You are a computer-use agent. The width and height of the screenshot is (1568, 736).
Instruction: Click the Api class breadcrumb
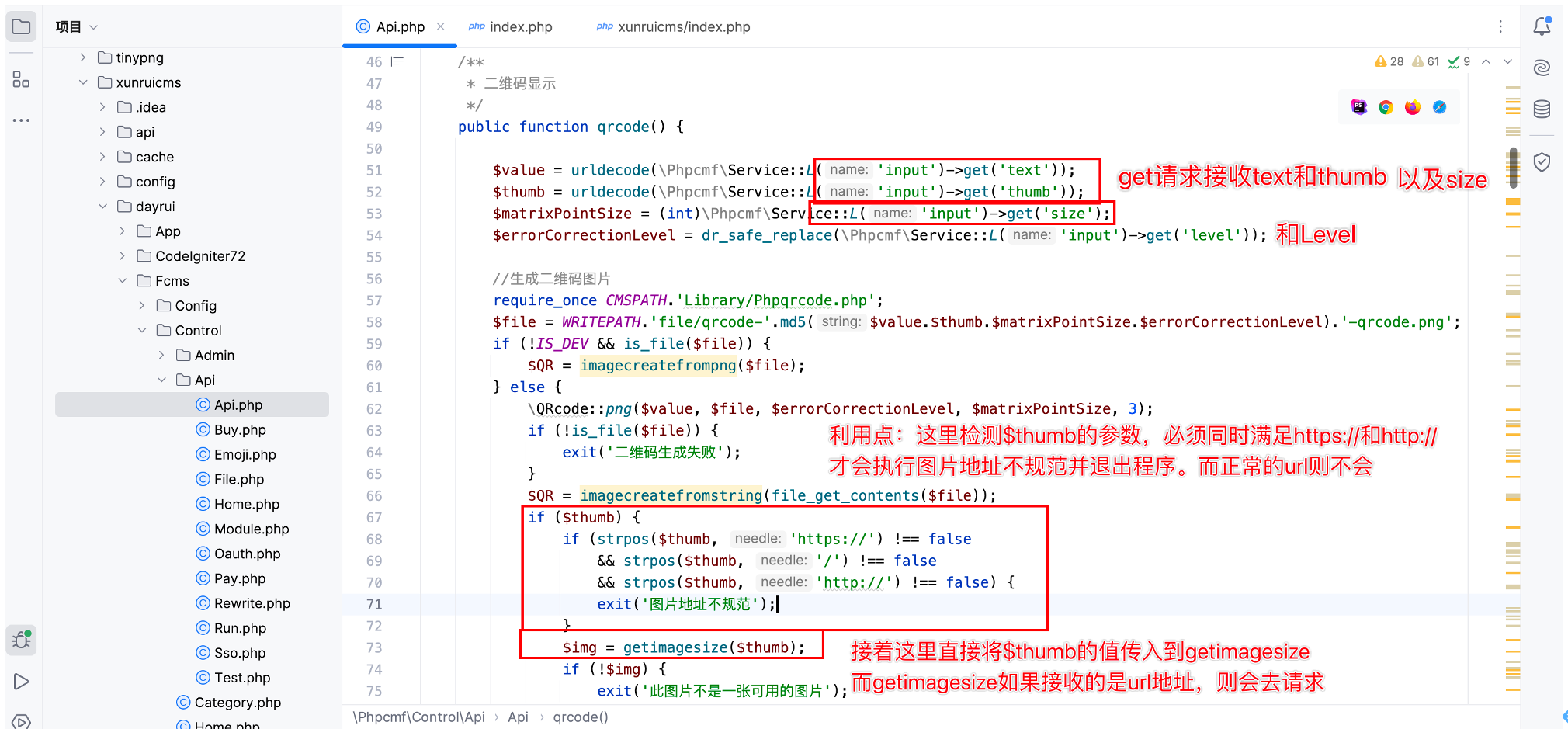518,717
